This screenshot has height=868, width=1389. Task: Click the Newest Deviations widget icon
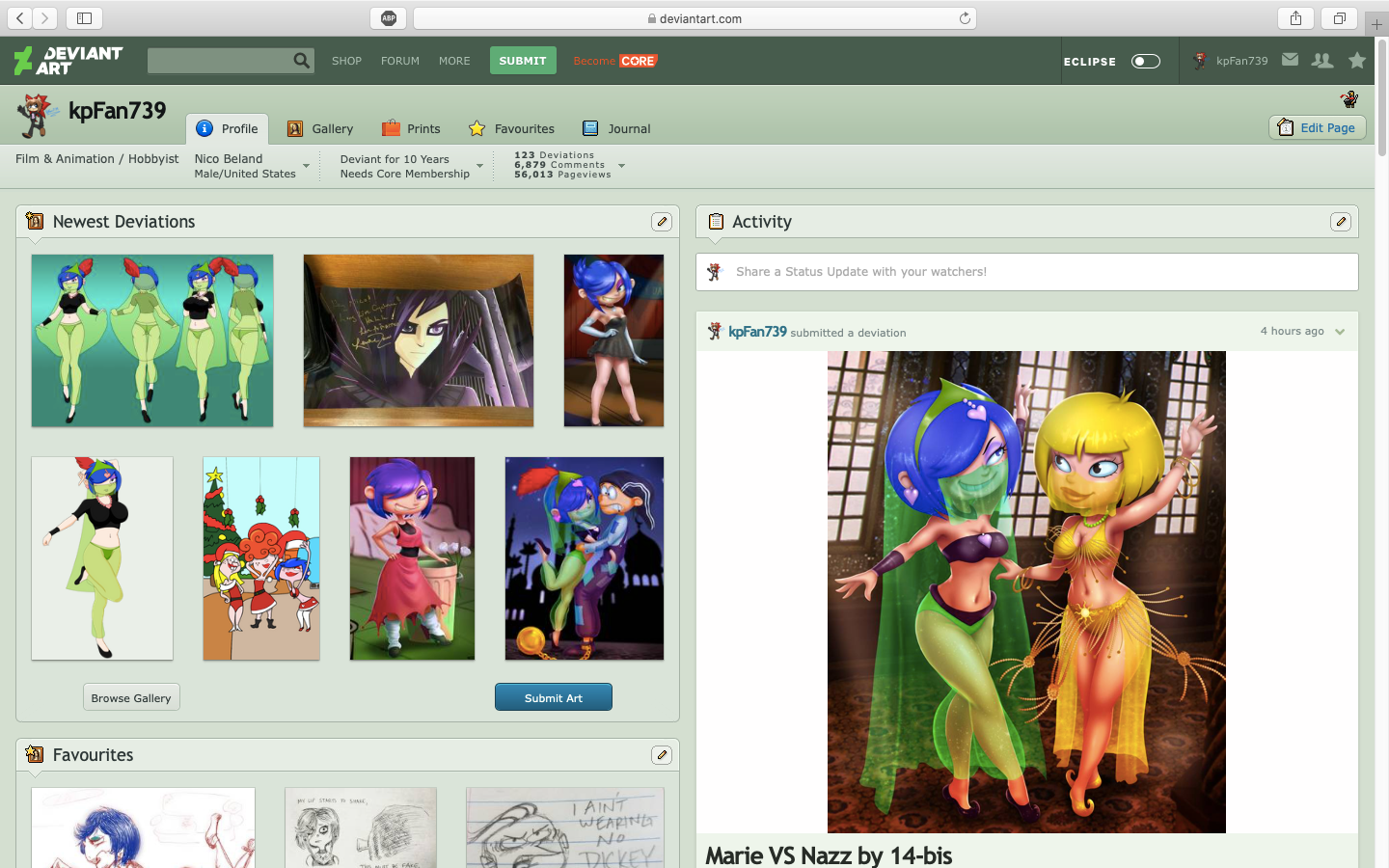point(35,221)
